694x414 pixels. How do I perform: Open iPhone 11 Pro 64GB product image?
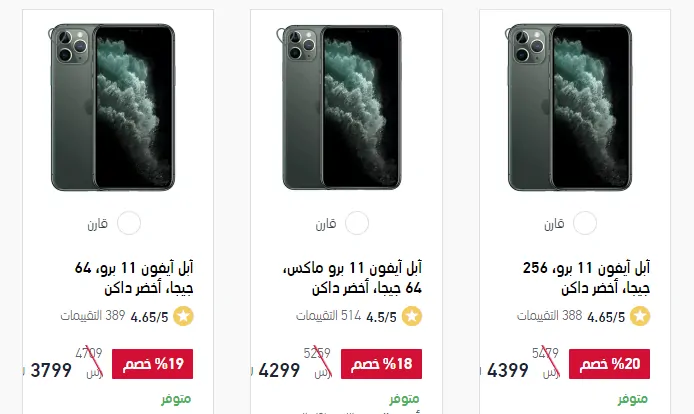tap(112, 108)
